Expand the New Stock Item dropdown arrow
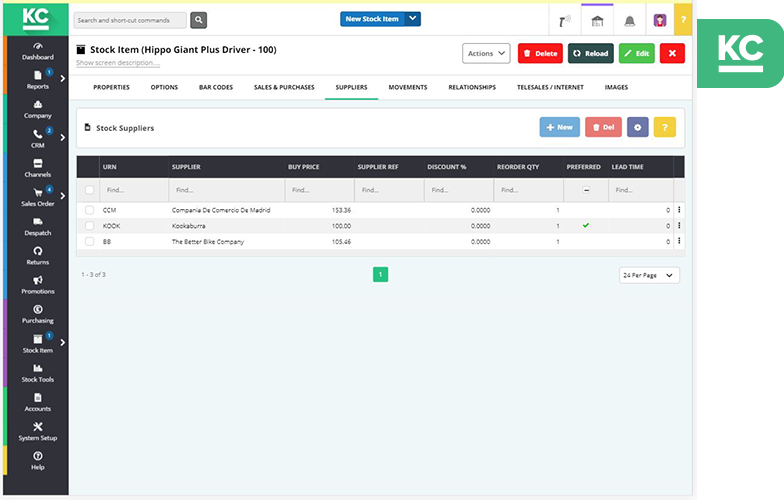The width and height of the screenshot is (784, 500). [412, 18]
